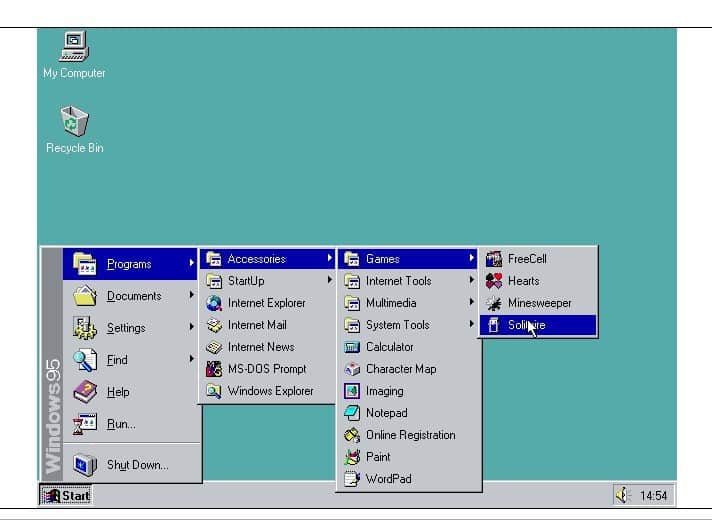Screen dimensions: 712x520
Task: Choose Run... in the Start menu
Action: 130,424
